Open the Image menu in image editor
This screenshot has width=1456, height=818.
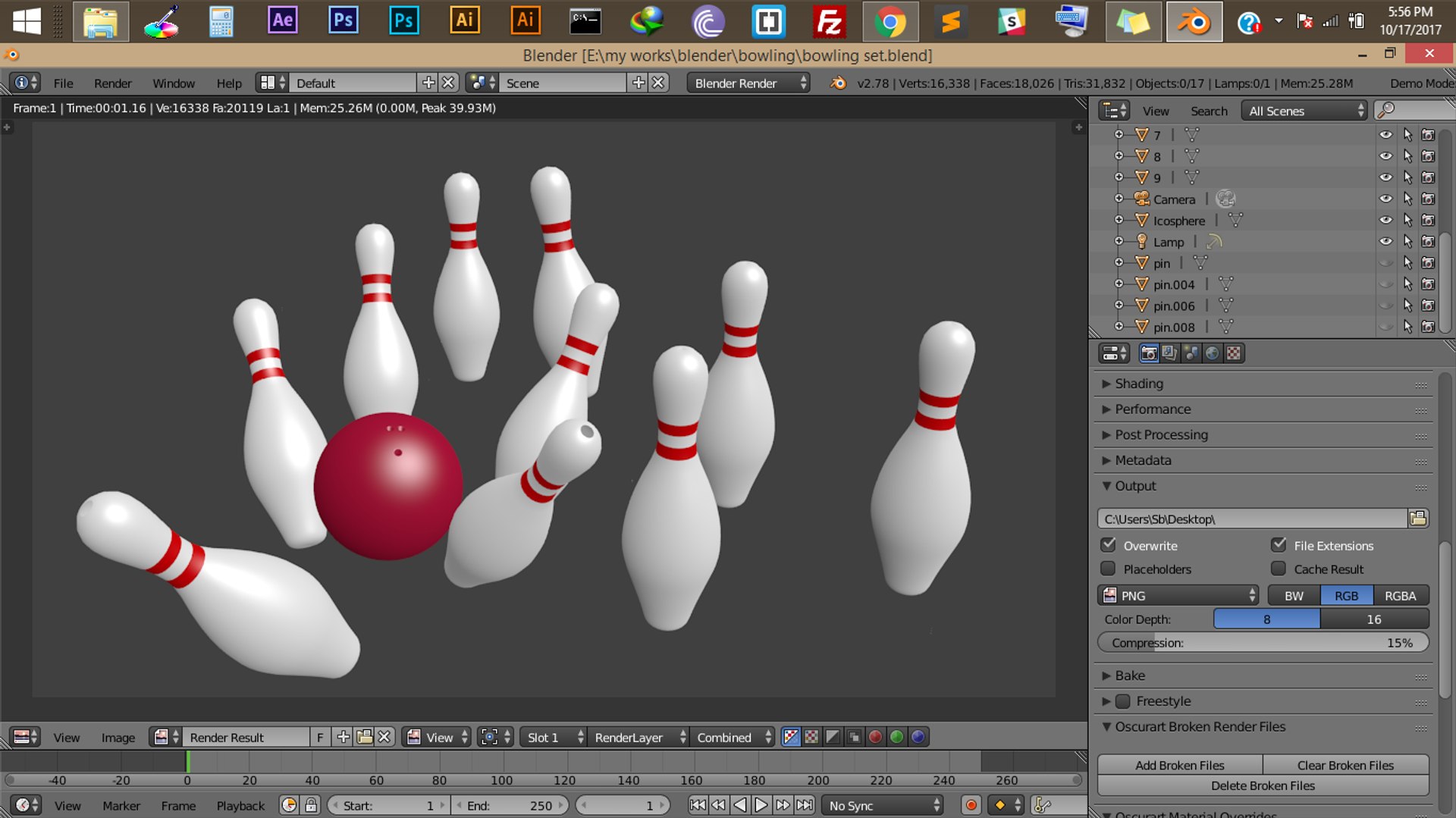click(118, 737)
